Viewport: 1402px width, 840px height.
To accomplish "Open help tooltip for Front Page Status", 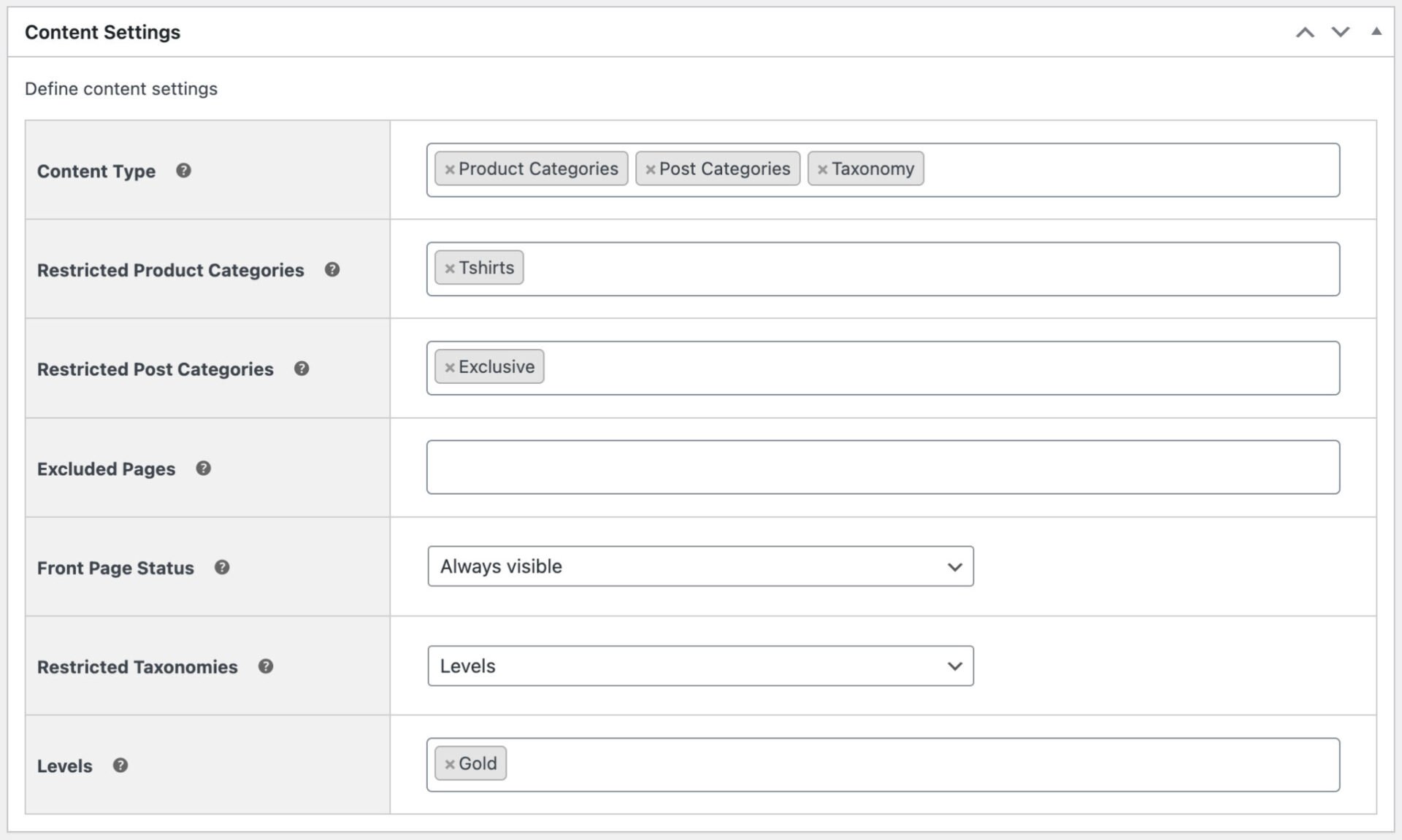I will tap(223, 567).
